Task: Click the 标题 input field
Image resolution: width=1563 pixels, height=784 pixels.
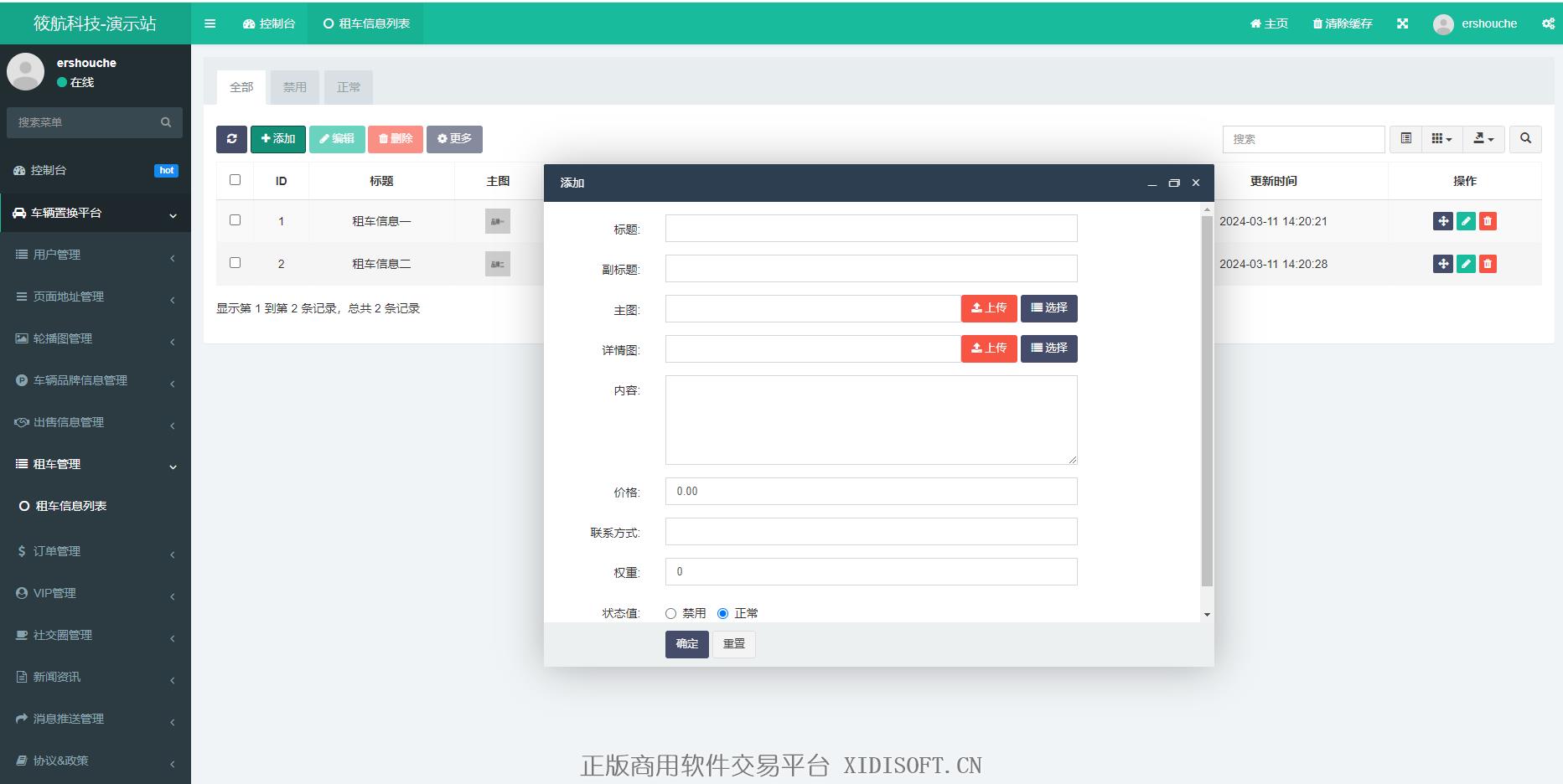Action: point(871,229)
